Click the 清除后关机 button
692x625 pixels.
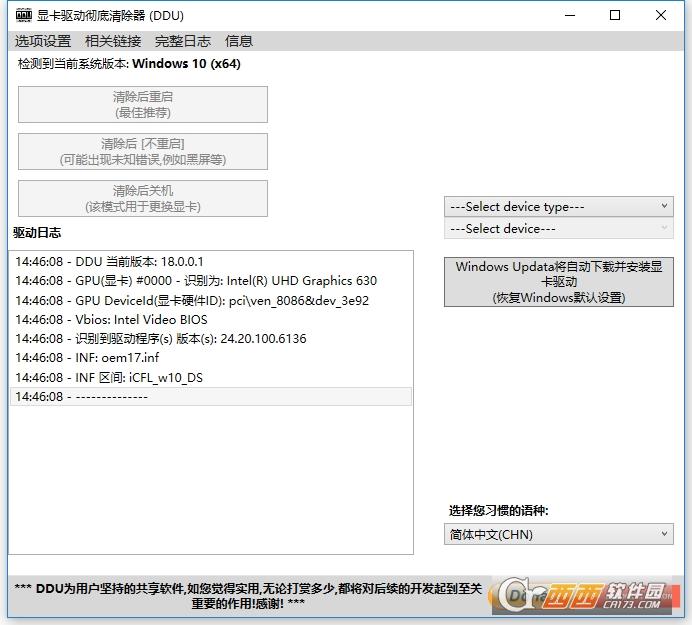coord(143,198)
